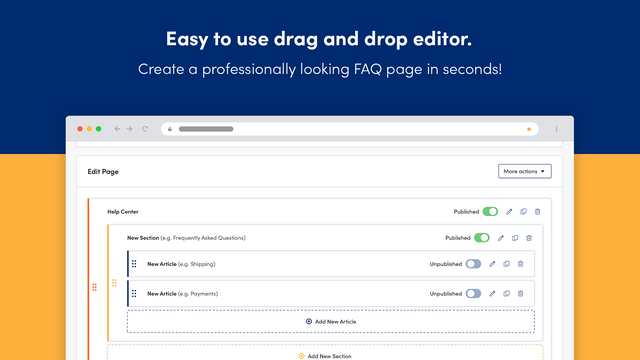Click the browser address bar
Screen dimensions: 640x360
pos(350,129)
